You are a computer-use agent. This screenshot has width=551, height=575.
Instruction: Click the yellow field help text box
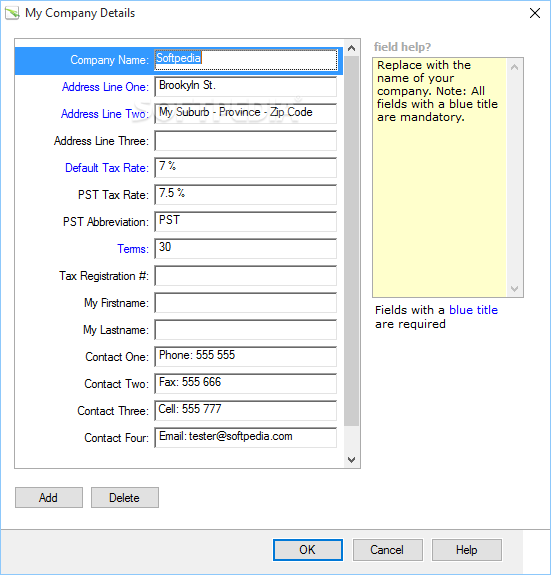(x=440, y=177)
